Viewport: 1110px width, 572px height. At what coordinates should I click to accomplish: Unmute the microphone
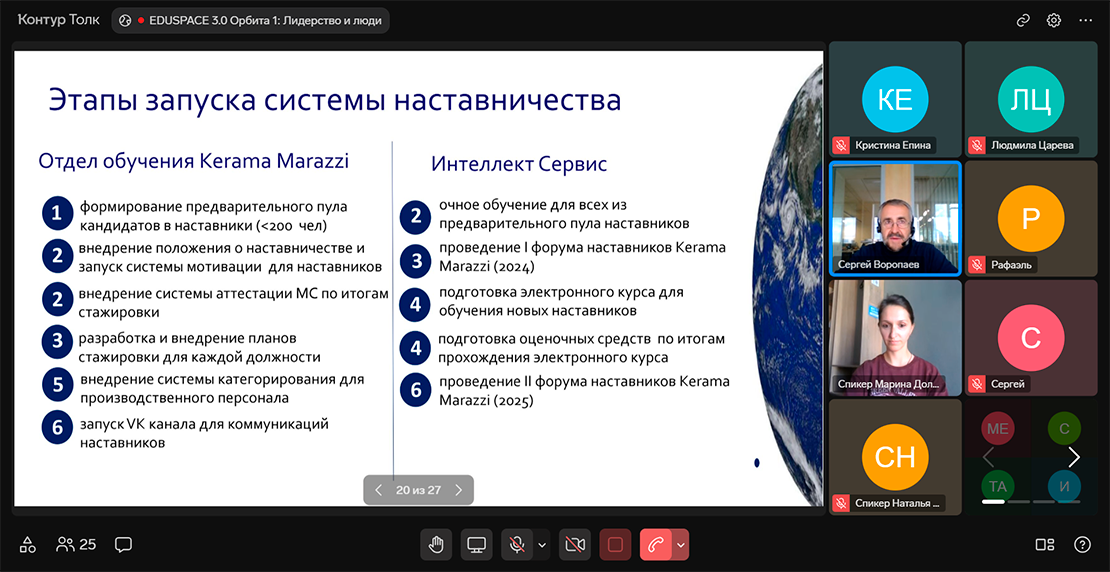click(517, 544)
